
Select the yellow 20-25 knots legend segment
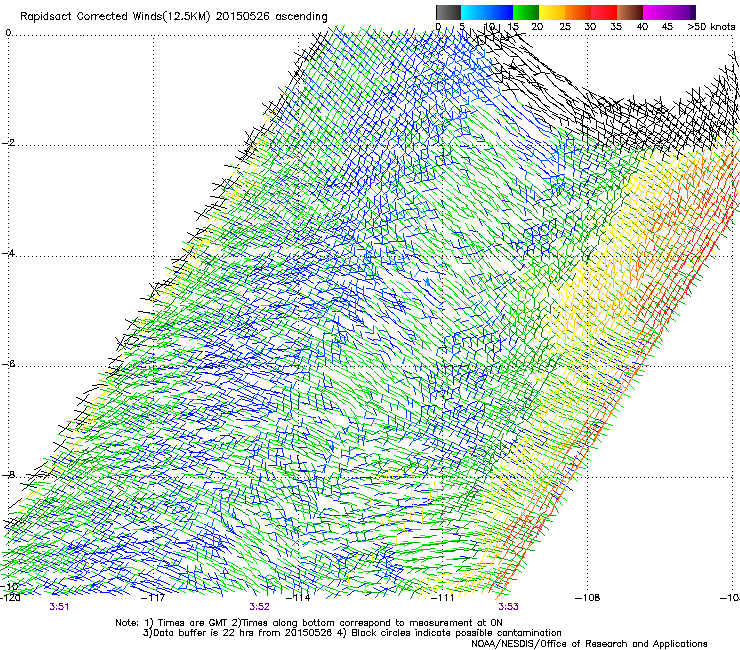[x=552, y=12]
